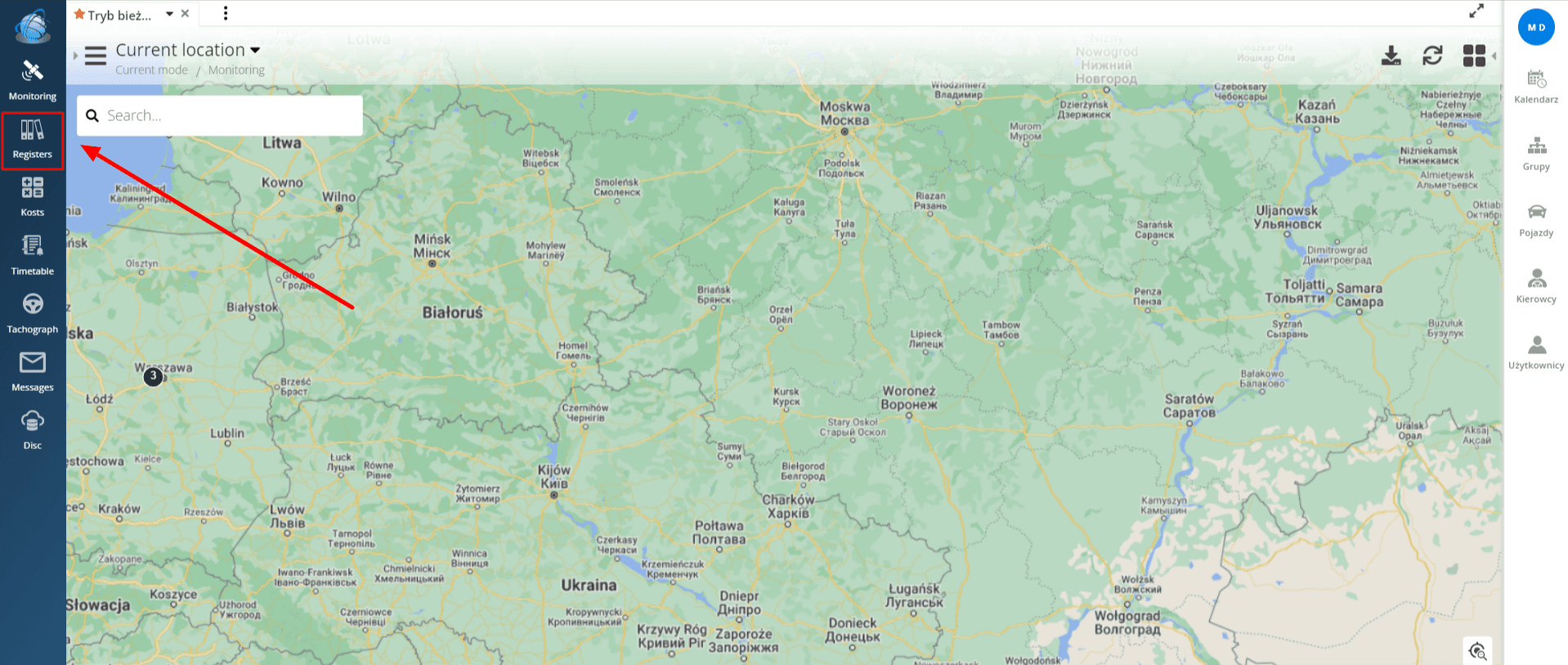The image size is (1568, 665).
Task: Open the Timetable module
Action: click(33, 256)
